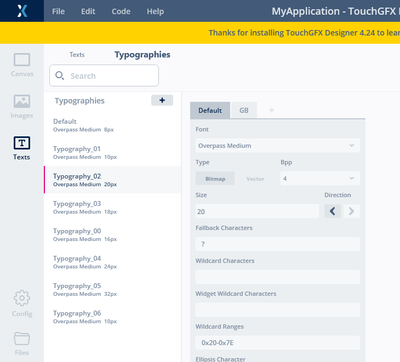This screenshot has height=362, width=400.
Task: Click the search magnifier icon
Action: pos(60,76)
